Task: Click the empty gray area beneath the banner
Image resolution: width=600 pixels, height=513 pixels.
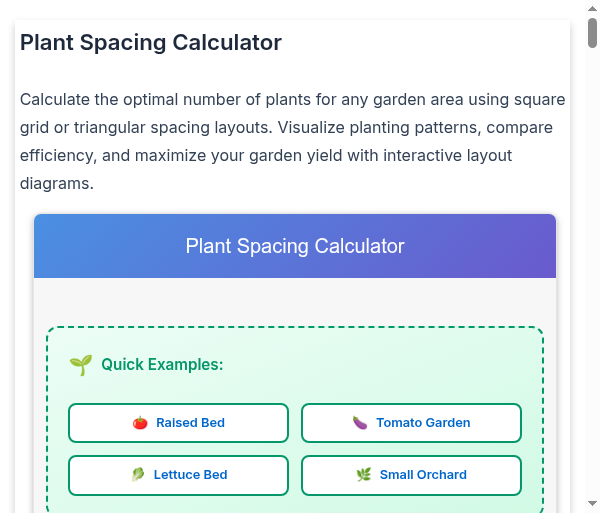Action: point(295,301)
